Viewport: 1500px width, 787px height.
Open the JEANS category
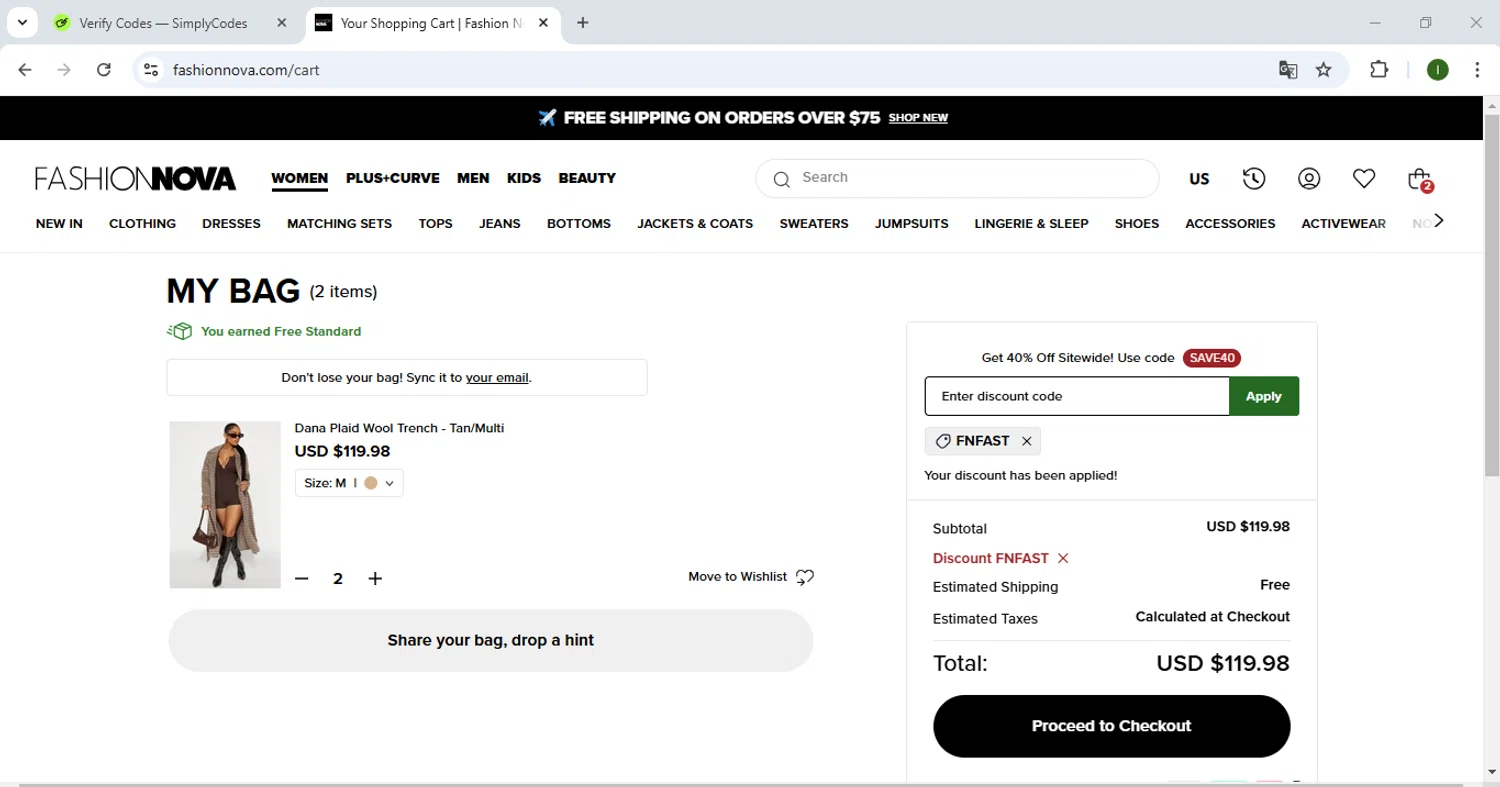click(x=500, y=224)
